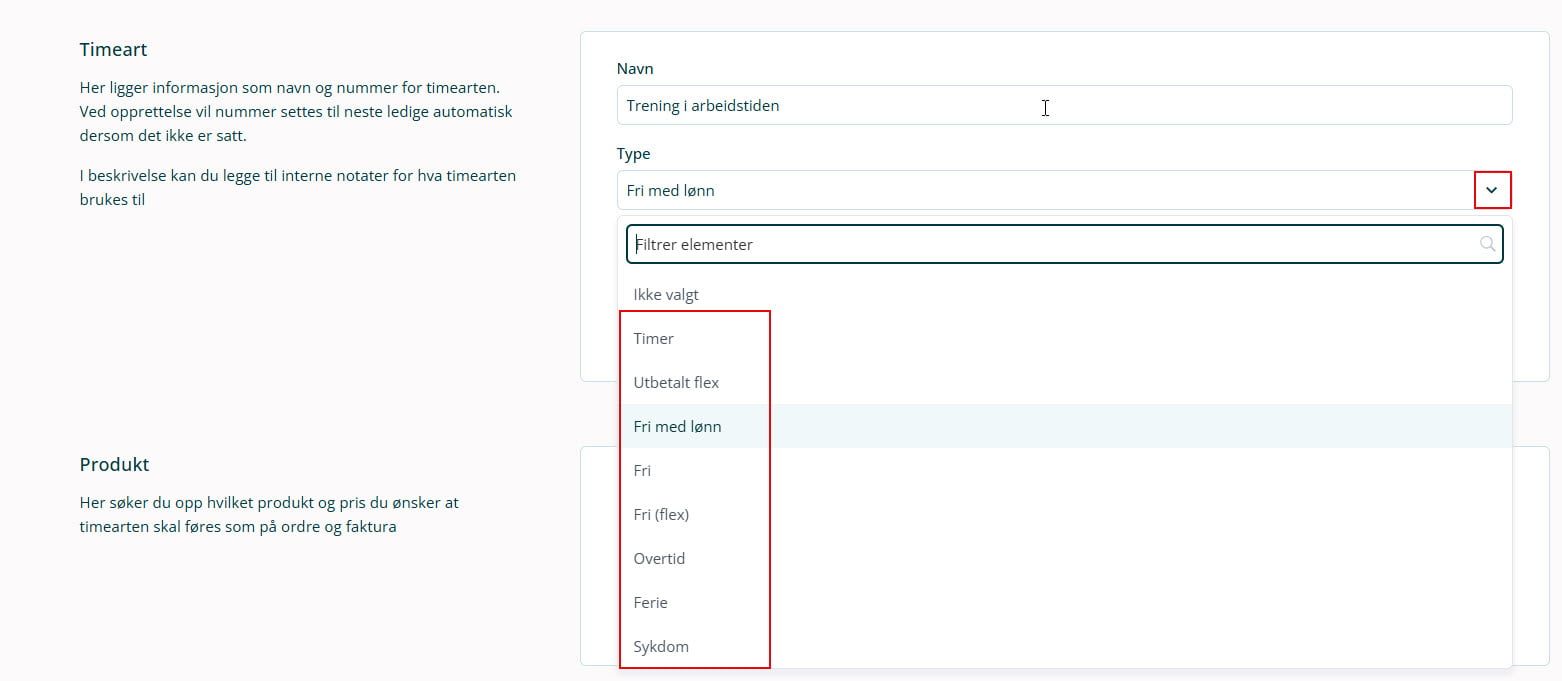Click the Type combo box showing Fri med lønn
This screenshot has height=681, width=1562.
[1040, 190]
